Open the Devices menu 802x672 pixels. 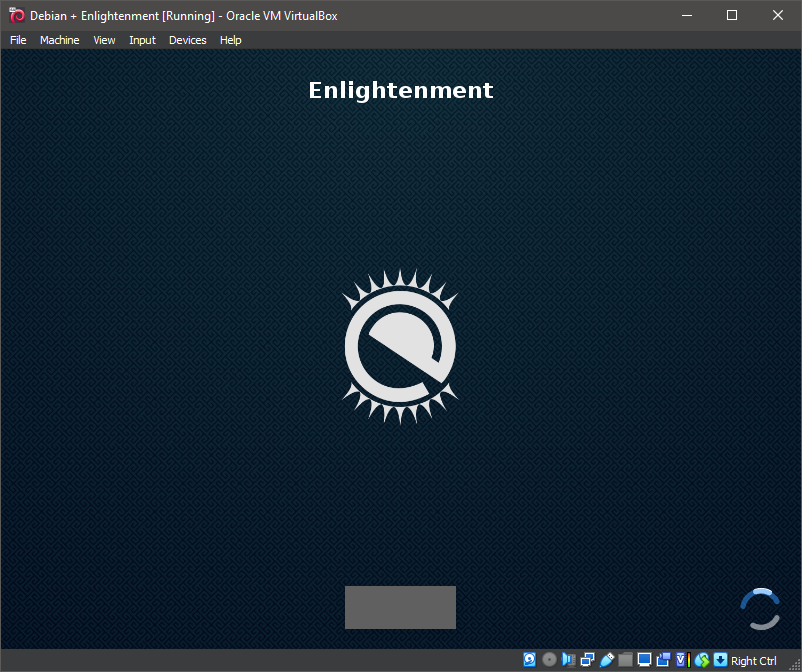coord(187,40)
